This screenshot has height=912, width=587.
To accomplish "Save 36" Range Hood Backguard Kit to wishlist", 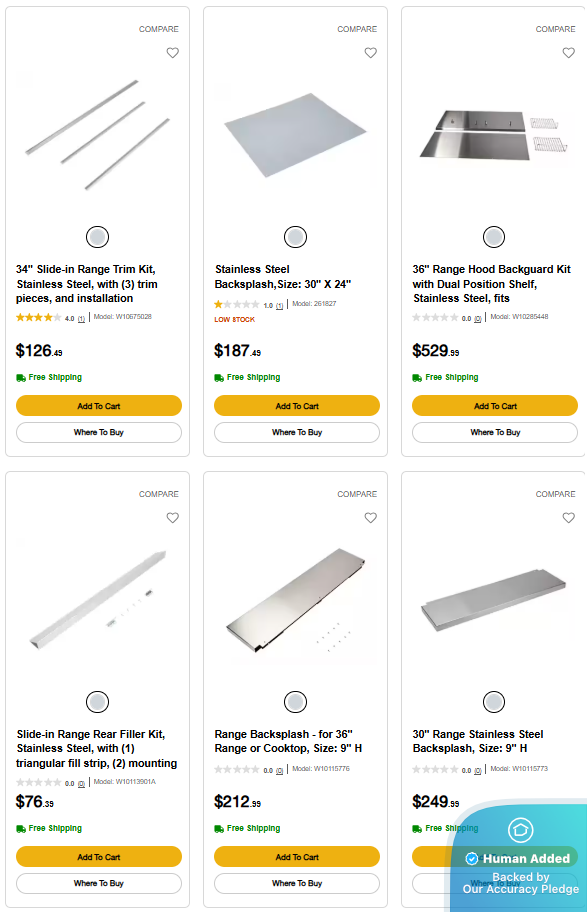I will (x=569, y=53).
